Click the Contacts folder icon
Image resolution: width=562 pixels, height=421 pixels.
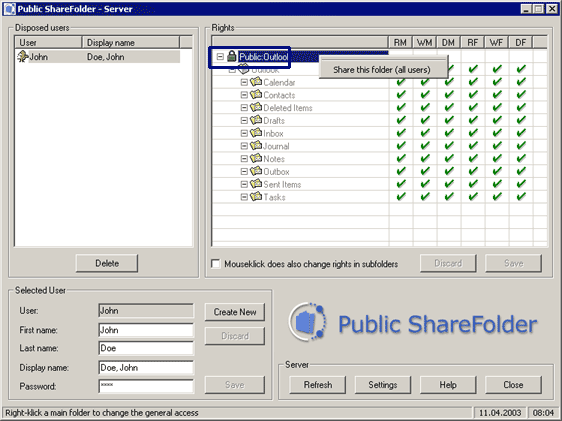[256, 95]
